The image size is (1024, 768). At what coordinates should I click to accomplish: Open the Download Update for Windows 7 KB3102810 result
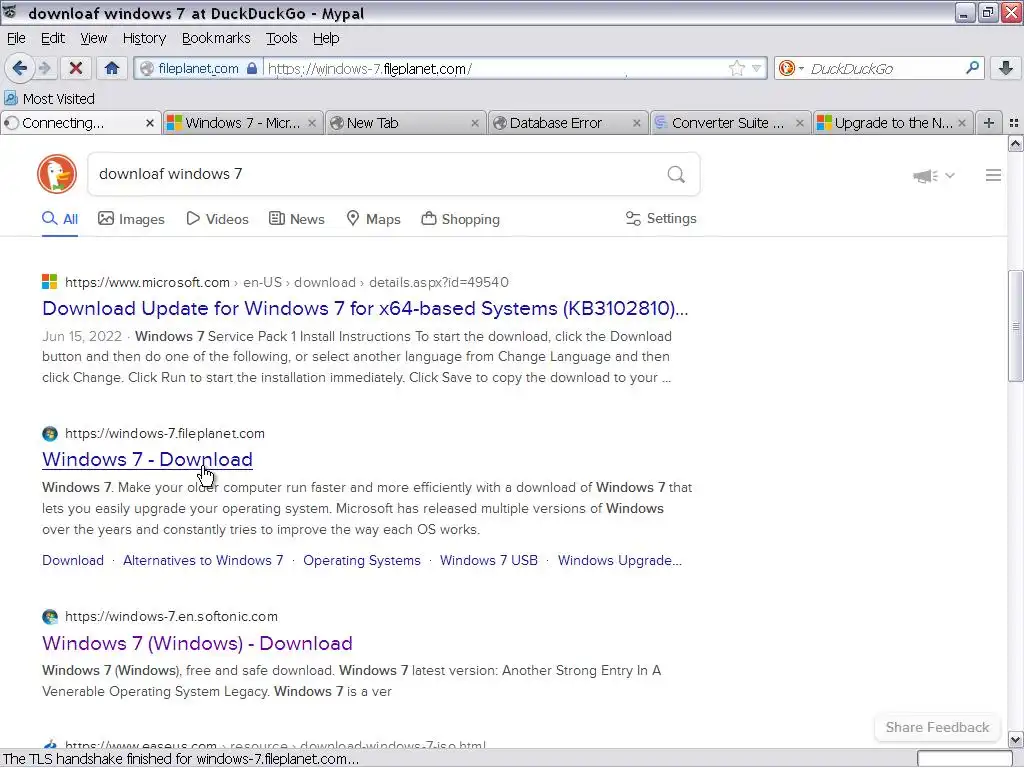(x=365, y=308)
